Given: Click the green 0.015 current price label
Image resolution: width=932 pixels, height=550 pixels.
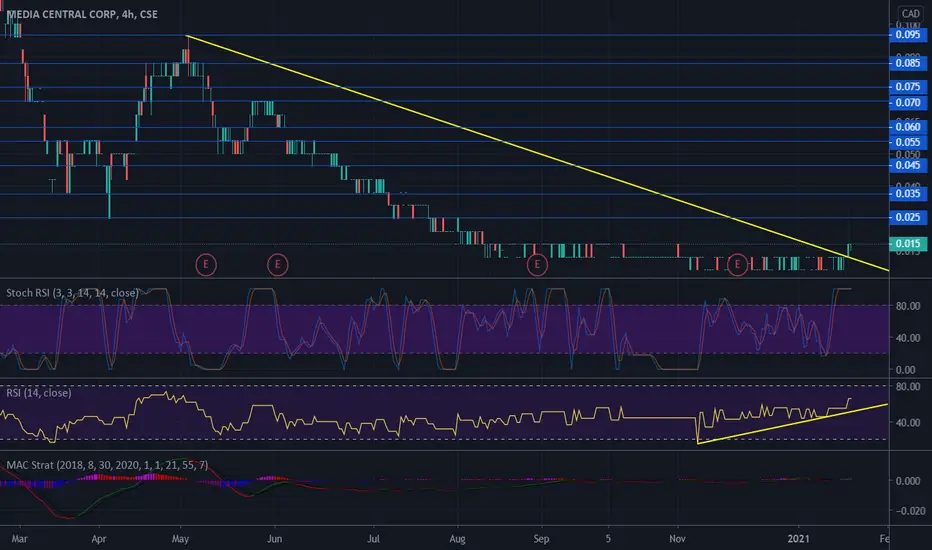Looking at the screenshot, I should coord(908,243).
